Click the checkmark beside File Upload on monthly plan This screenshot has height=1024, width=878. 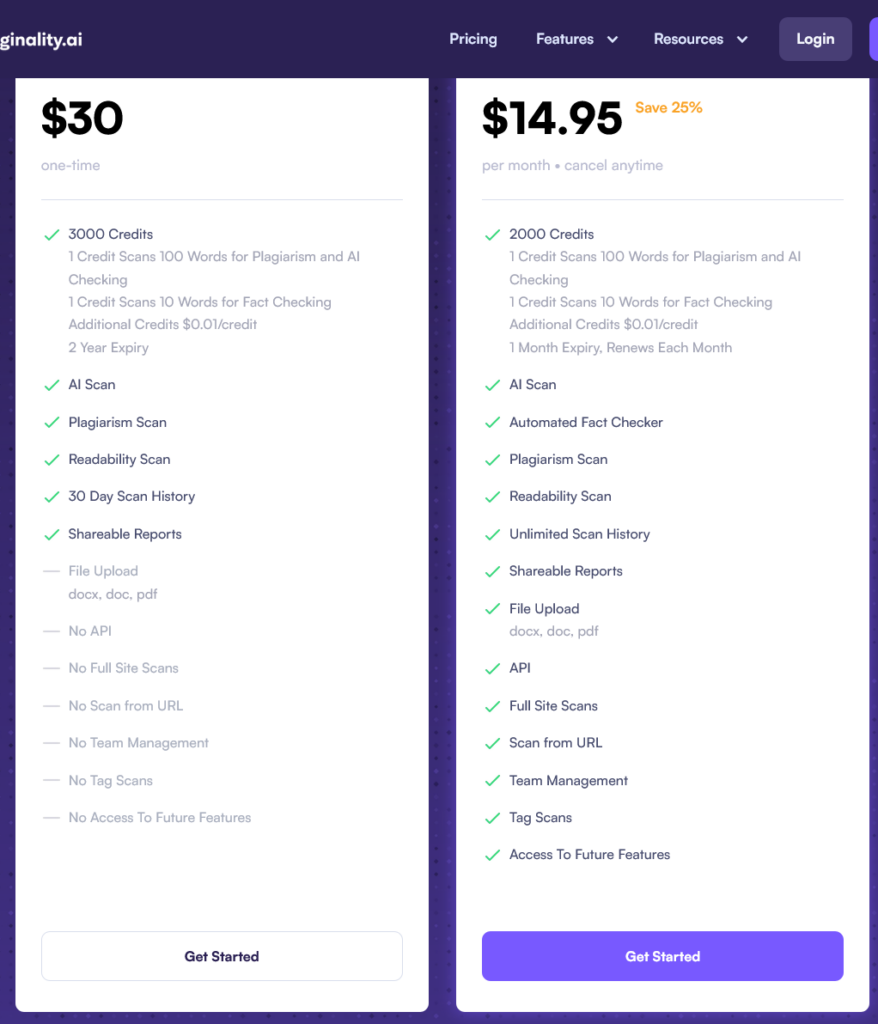coord(492,609)
